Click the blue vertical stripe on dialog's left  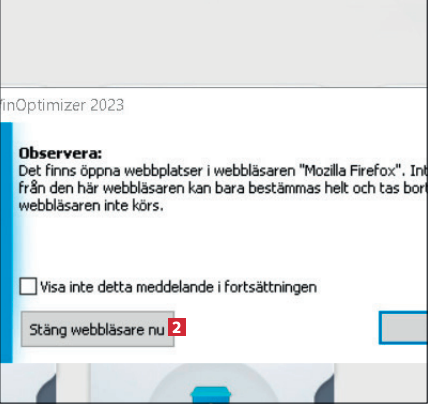(x=6, y=243)
